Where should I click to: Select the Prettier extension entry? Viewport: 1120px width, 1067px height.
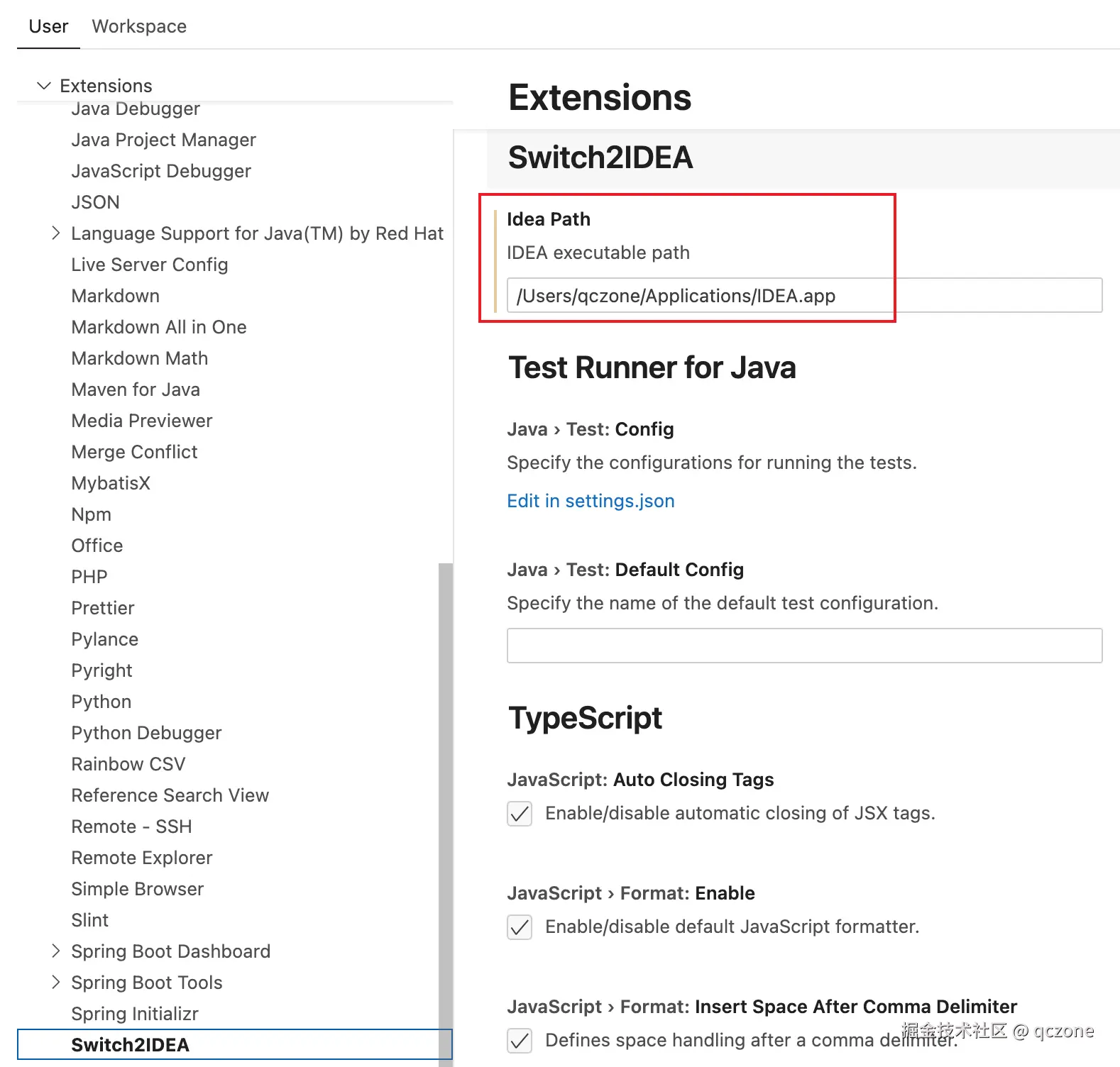click(103, 608)
